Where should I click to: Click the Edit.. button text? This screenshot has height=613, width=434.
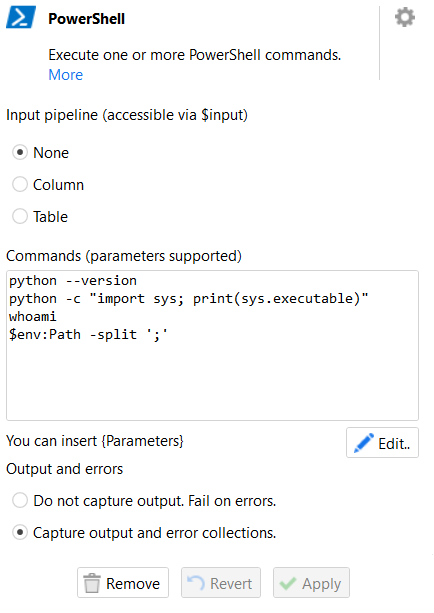(394, 444)
